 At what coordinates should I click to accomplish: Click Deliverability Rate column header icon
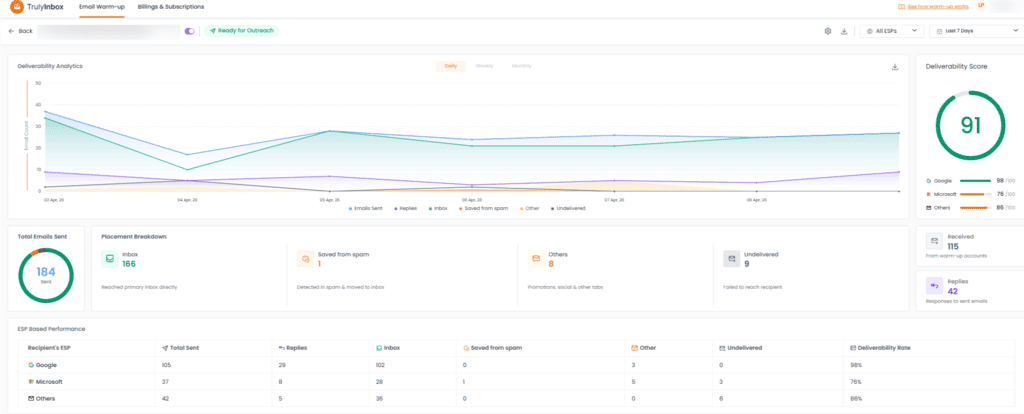(x=854, y=348)
